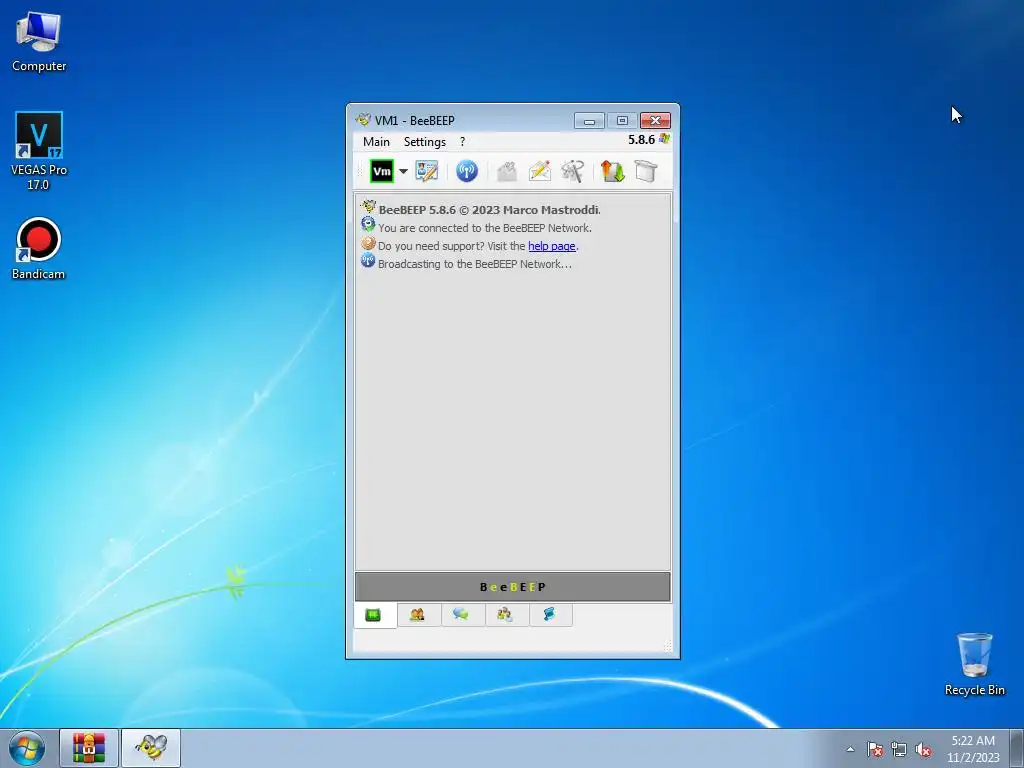The height and width of the screenshot is (768, 1024).
Task: Minimize the BeeBEEP window
Action: 589,121
